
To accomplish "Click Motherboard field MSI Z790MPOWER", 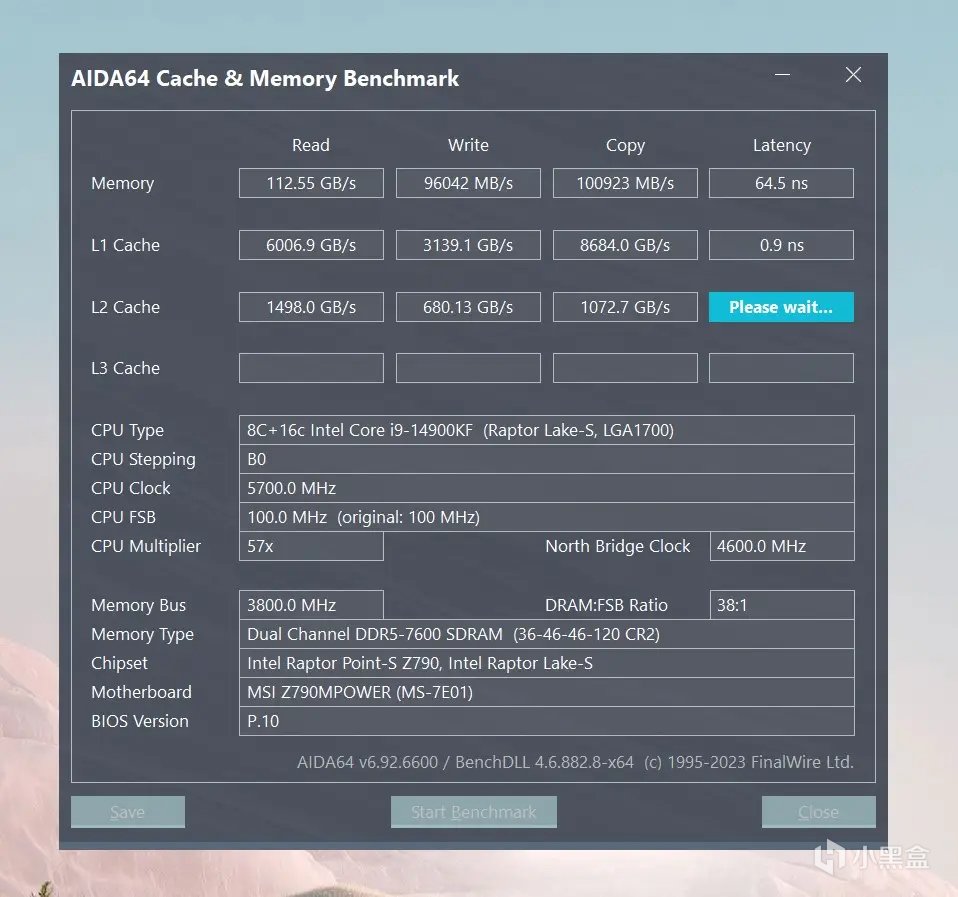I will (x=546, y=692).
